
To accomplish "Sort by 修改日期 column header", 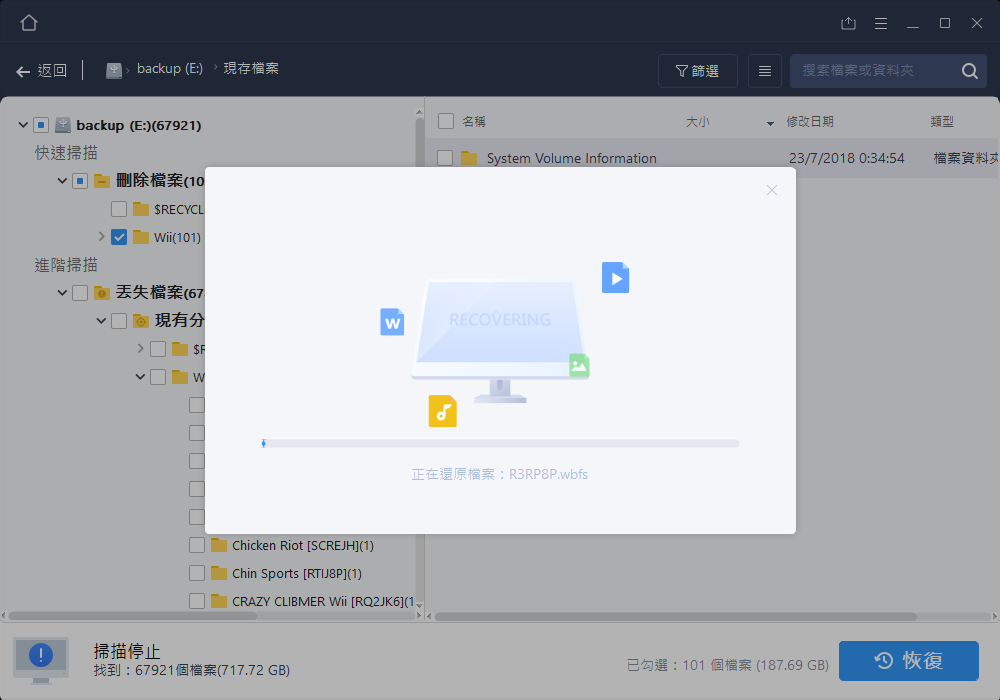I will pyautogui.click(x=810, y=121).
